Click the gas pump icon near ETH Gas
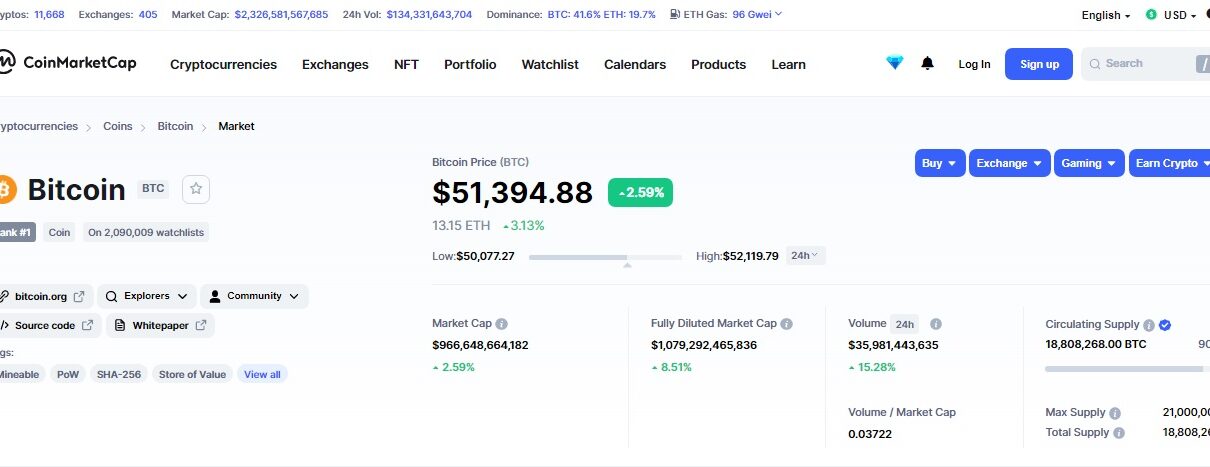The image size is (1210, 467). click(x=675, y=15)
